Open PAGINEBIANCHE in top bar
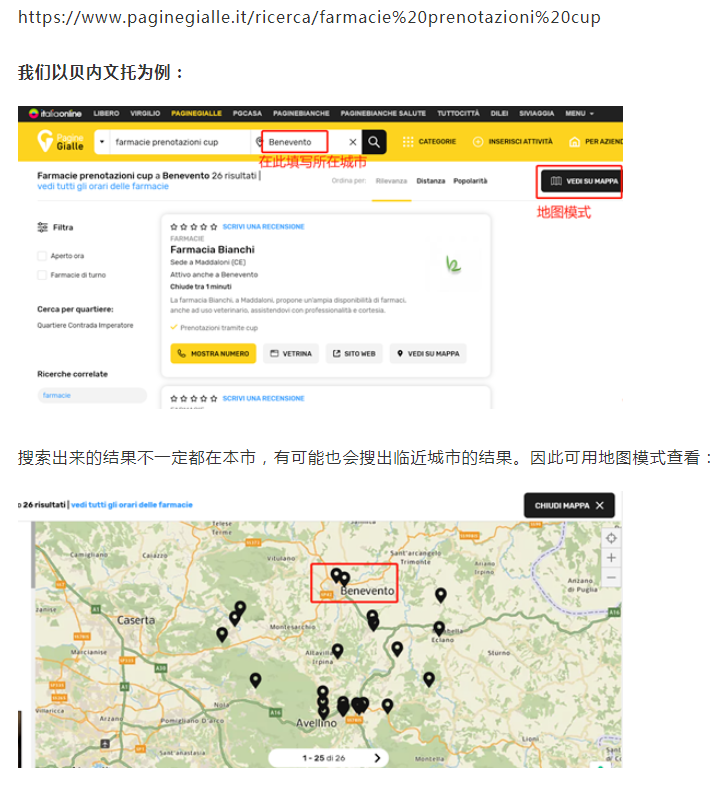 (x=301, y=114)
